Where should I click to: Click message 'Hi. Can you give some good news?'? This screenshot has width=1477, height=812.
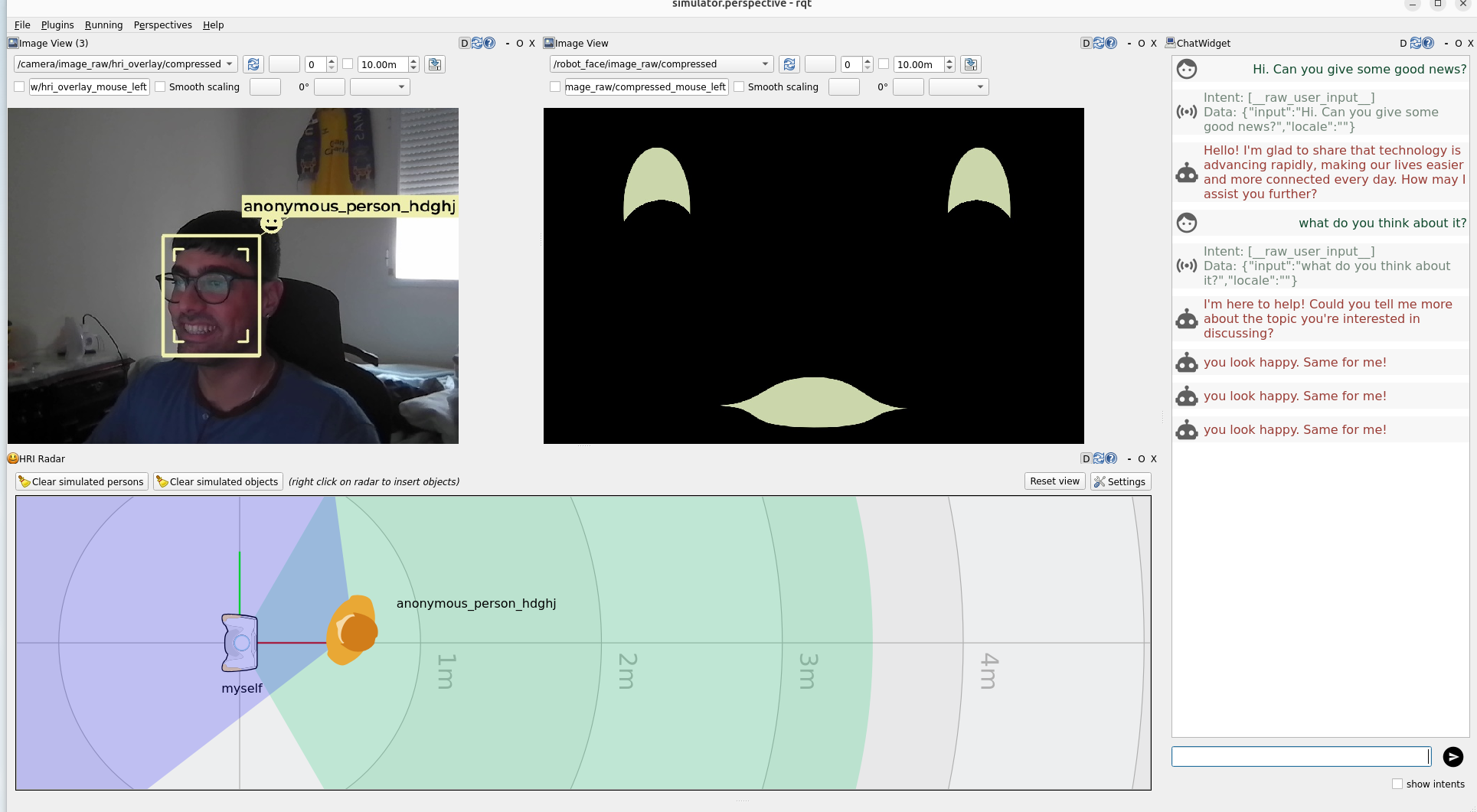(x=1359, y=69)
